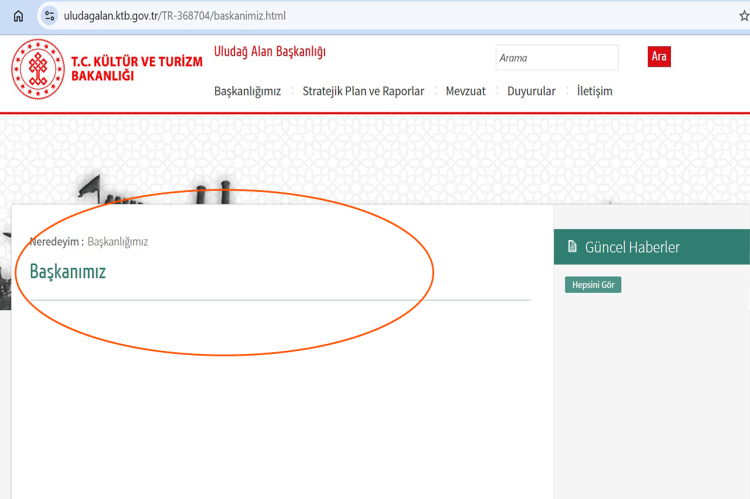750x499 pixels.
Task: Click the Başkanımız page heading
Action: (x=68, y=272)
